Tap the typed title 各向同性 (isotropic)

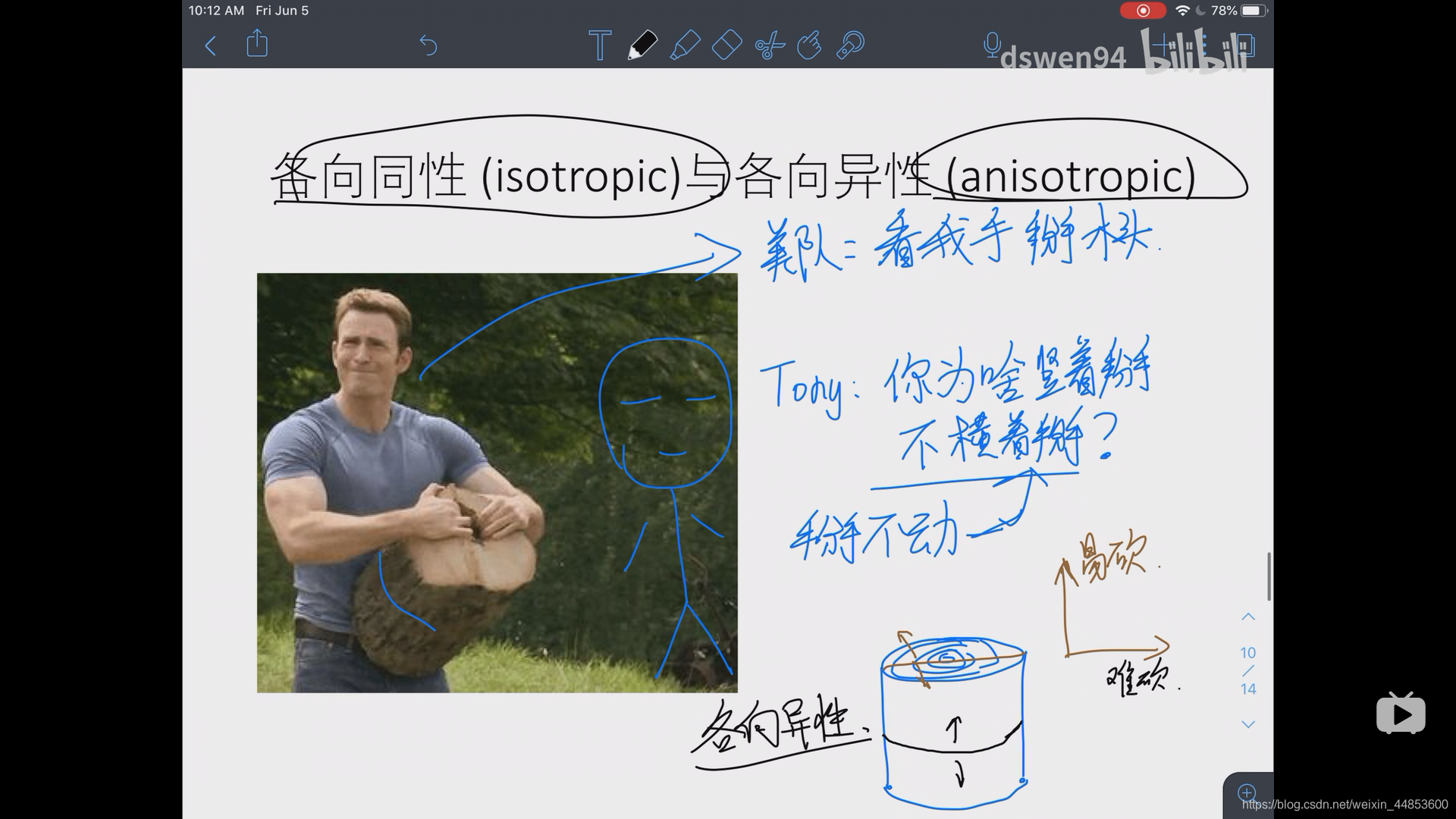476,175
